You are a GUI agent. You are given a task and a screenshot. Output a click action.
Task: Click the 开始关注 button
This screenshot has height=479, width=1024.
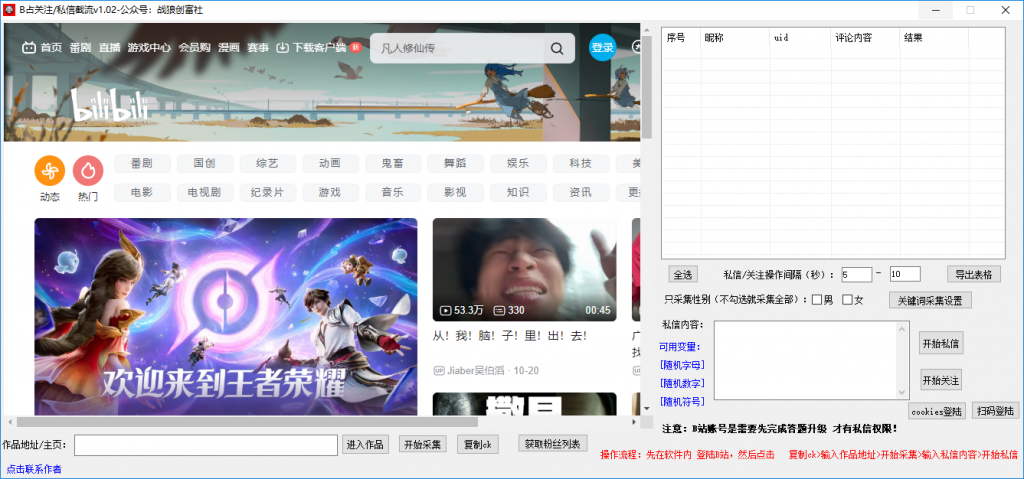[x=940, y=379]
